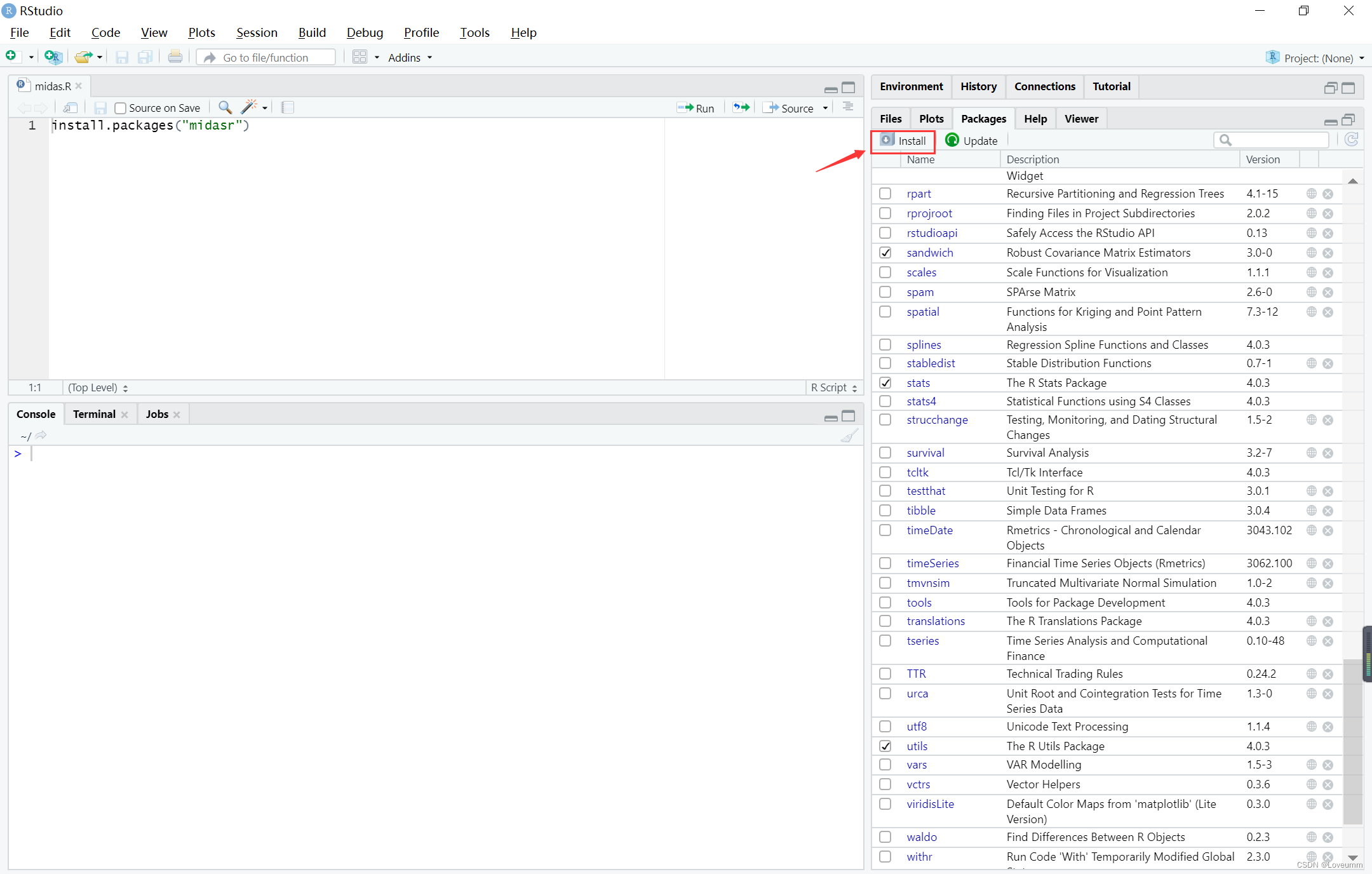The height and width of the screenshot is (874, 1372).
Task: Uncheck the sandwich package checkbox
Action: (885, 253)
